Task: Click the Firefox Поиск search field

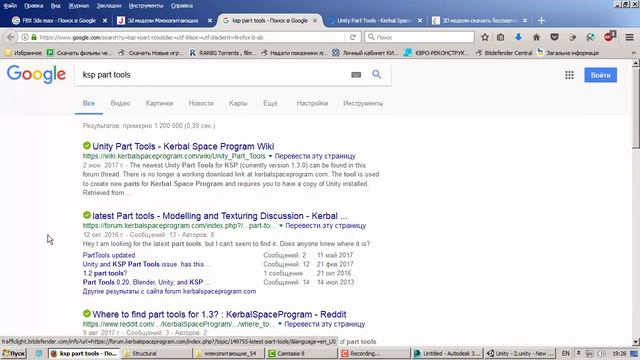Action: pyautogui.click(x=420, y=37)
